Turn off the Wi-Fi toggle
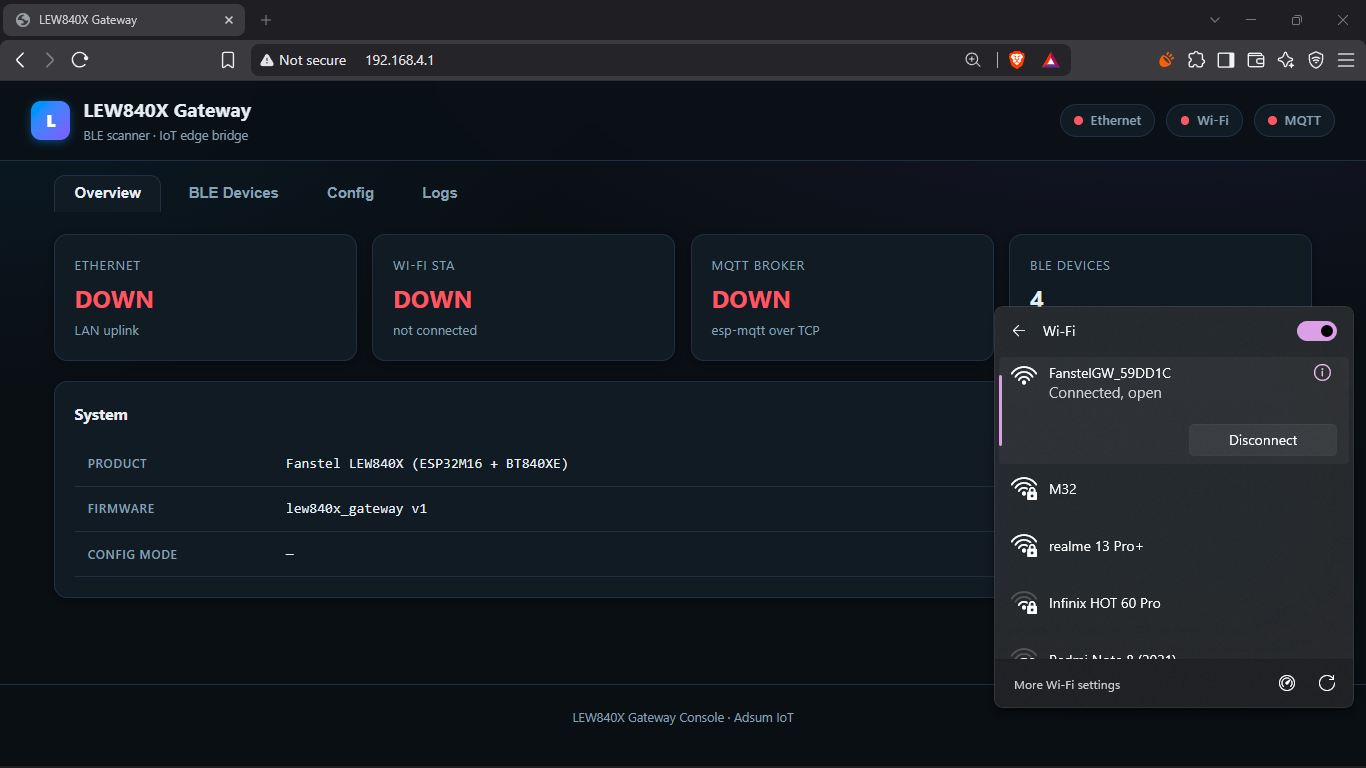1366x768 pixels. click(1317, 331)
